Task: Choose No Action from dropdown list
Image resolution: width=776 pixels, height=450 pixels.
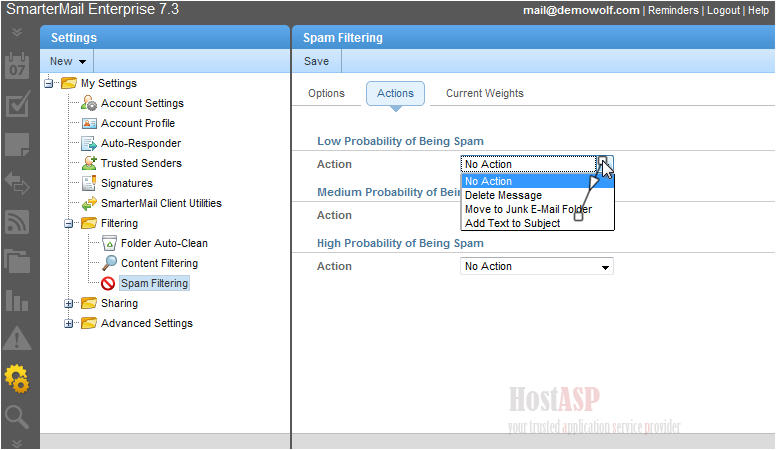Action: point(537,181)
